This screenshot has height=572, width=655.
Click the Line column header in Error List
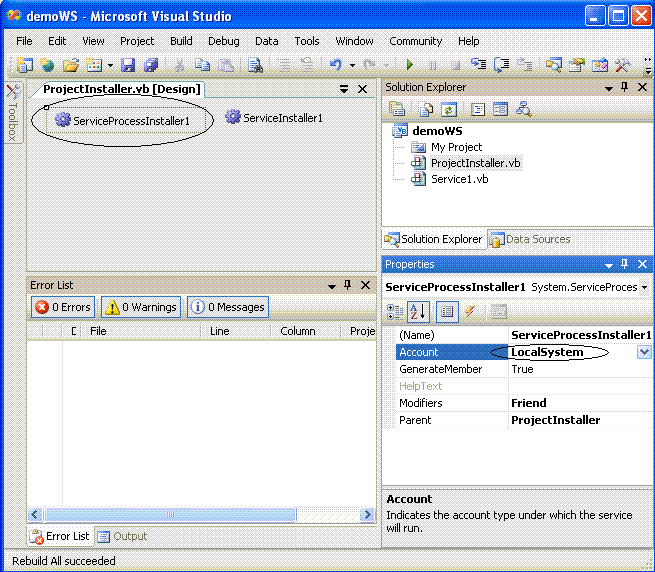(x=236, y=331)
